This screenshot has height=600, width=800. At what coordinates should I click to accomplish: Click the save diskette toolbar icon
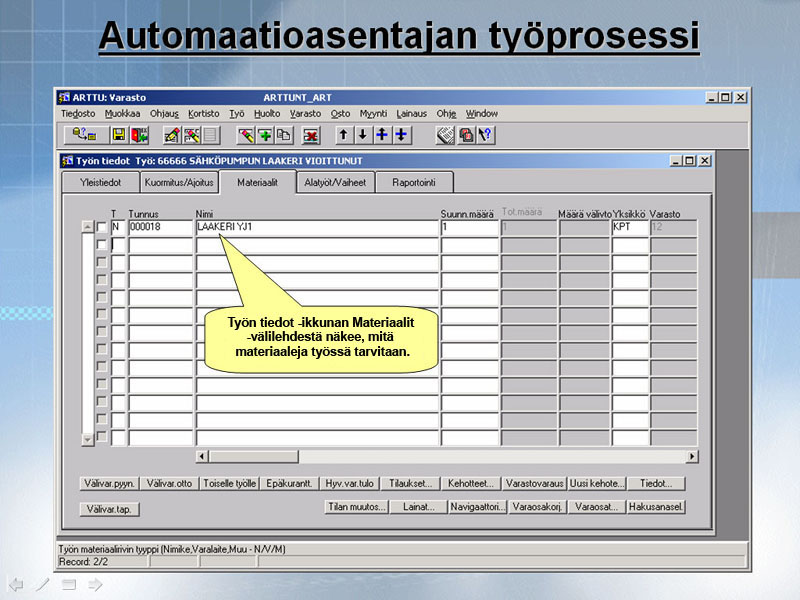click(x=118, y=135)
